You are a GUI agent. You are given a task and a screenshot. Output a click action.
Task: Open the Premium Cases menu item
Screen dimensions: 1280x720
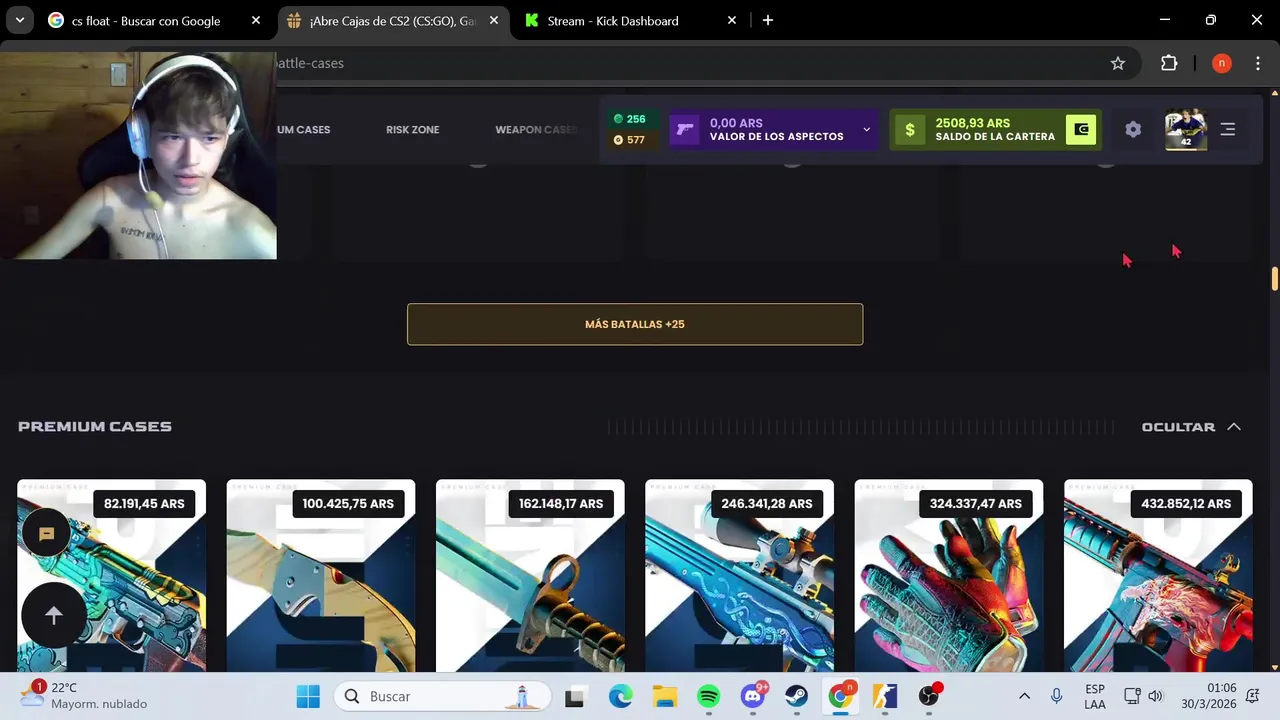tap(303, 129)
